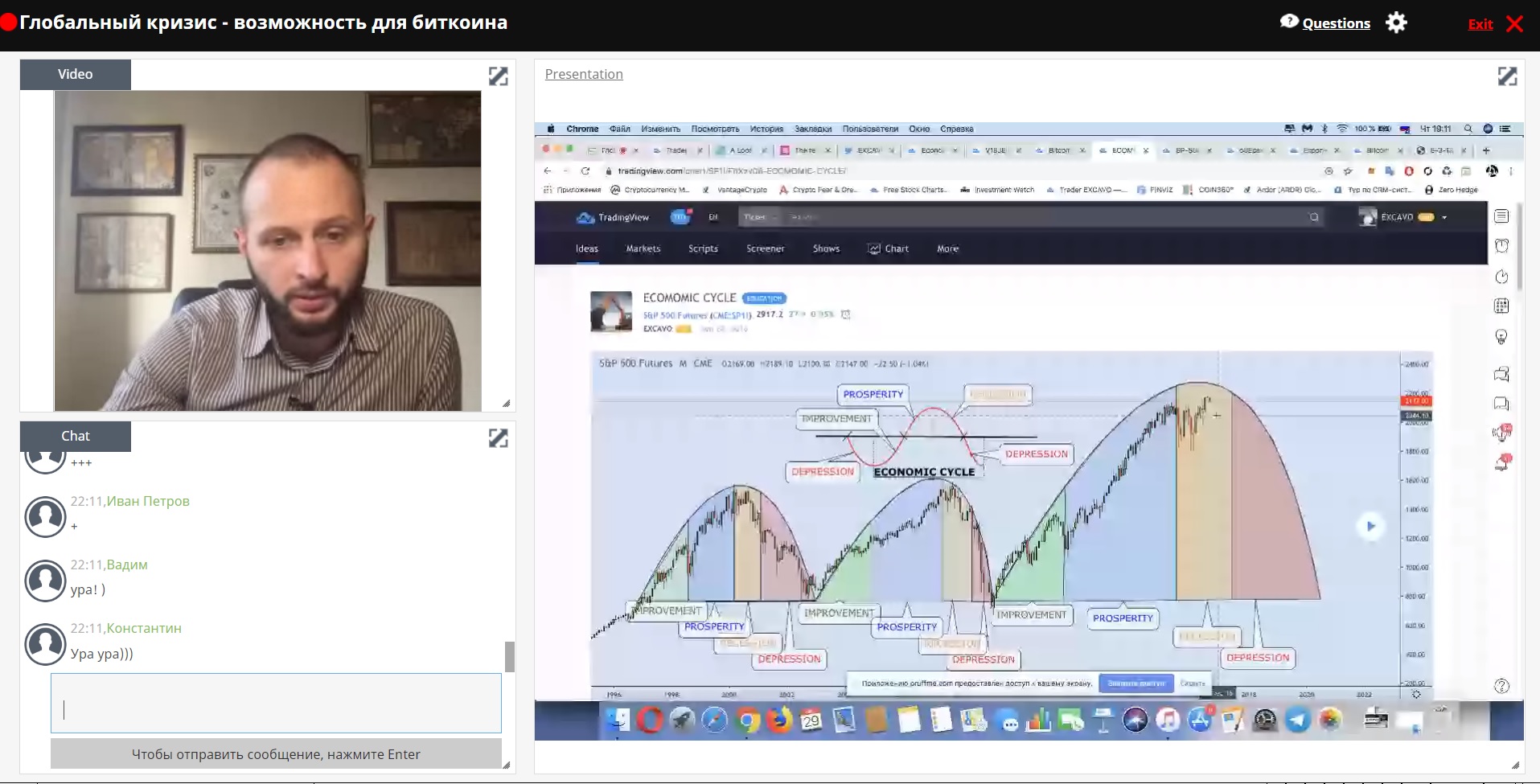Click the red X exit icon
Image resolution: width=1540 pixels, height=784 pixels.
click(x=1514, y=23)
